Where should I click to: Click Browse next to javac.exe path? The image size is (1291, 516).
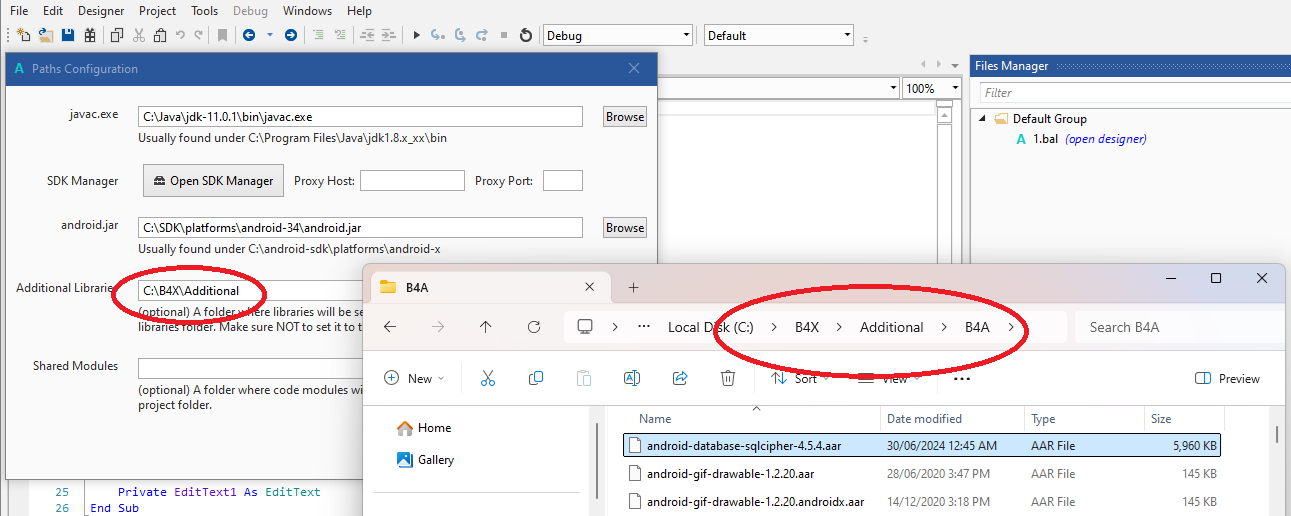pyautogui.click(x=625, y=117)
